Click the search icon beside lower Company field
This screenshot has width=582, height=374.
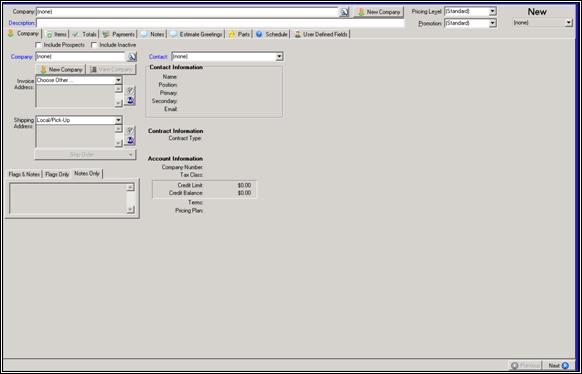(132, 57)
